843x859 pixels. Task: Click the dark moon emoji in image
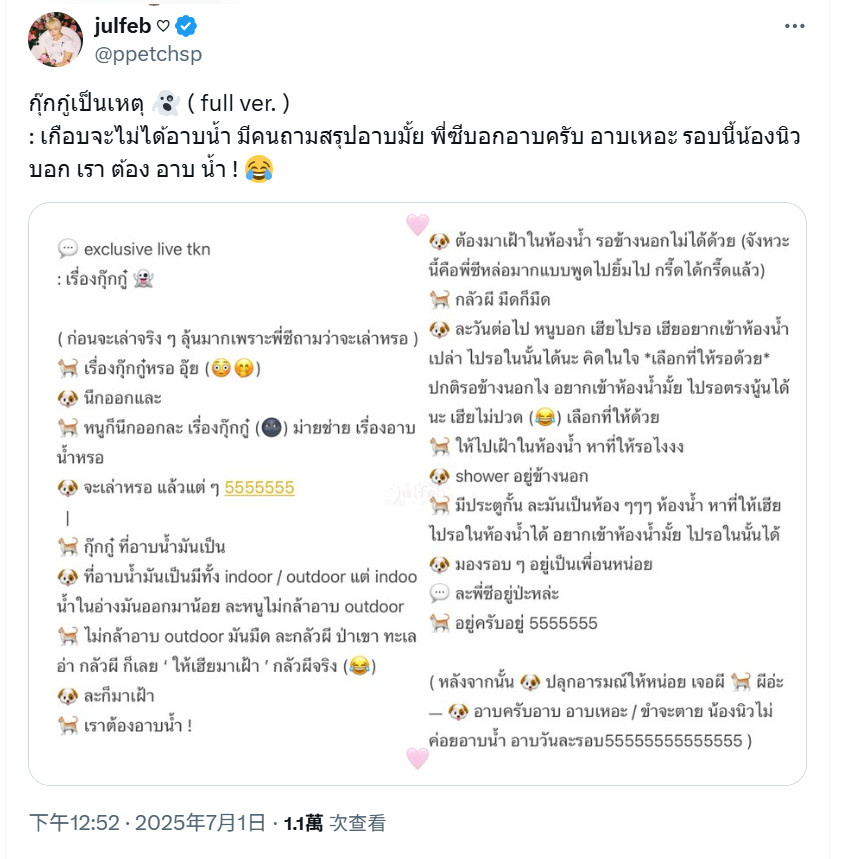click(272, 427)
